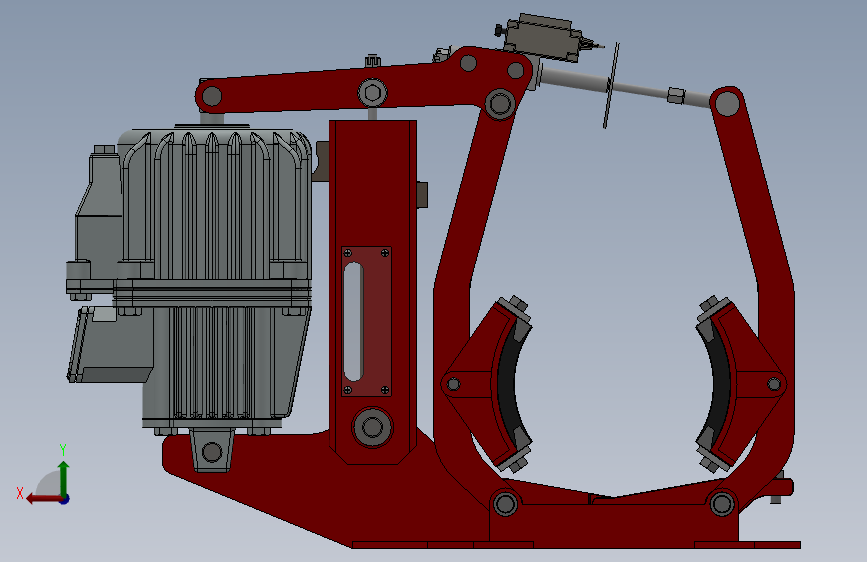Select the right brake shoe center pin

pos(774,384)
